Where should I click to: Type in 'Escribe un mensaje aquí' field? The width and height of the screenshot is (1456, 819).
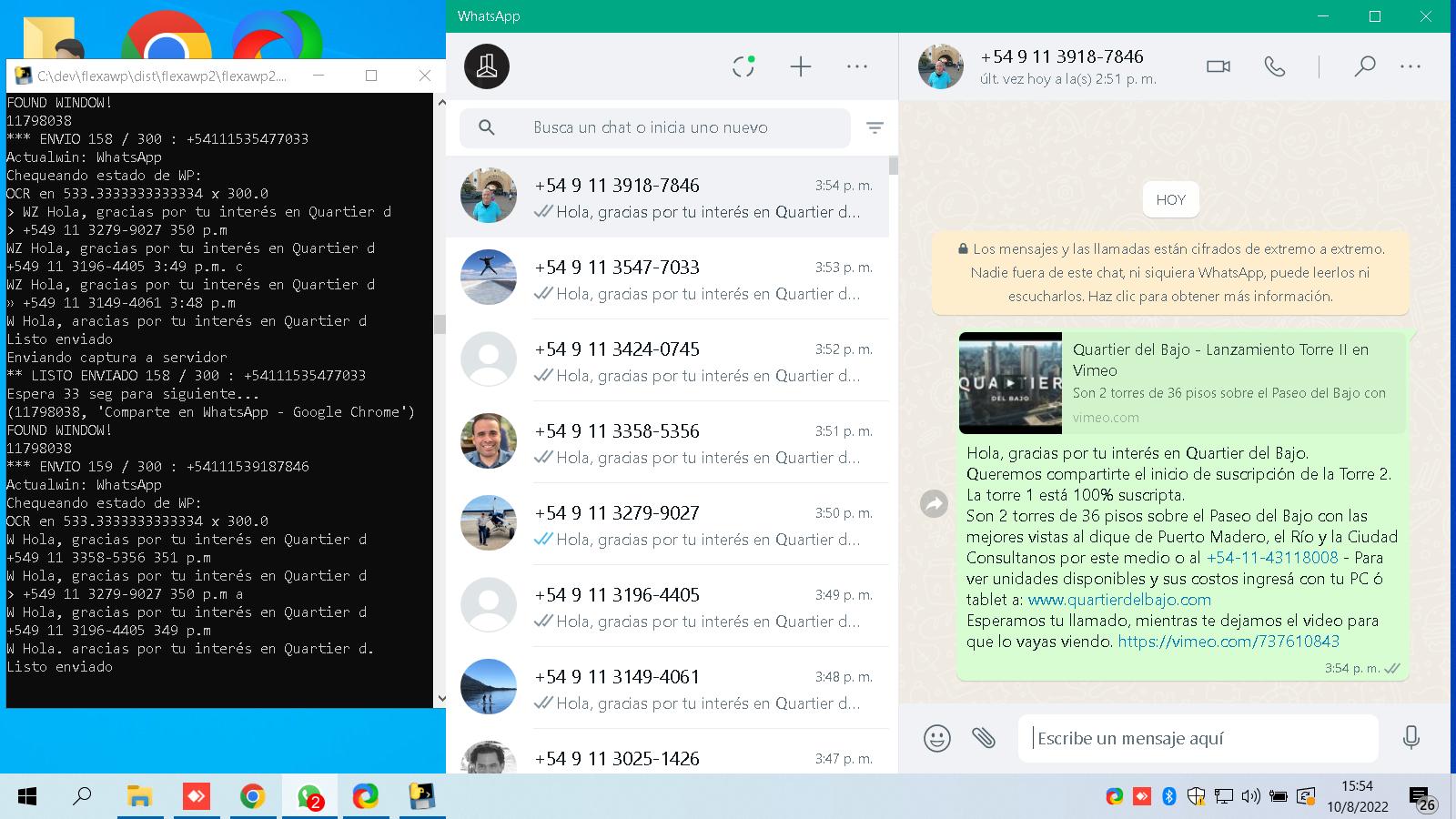1198,738
